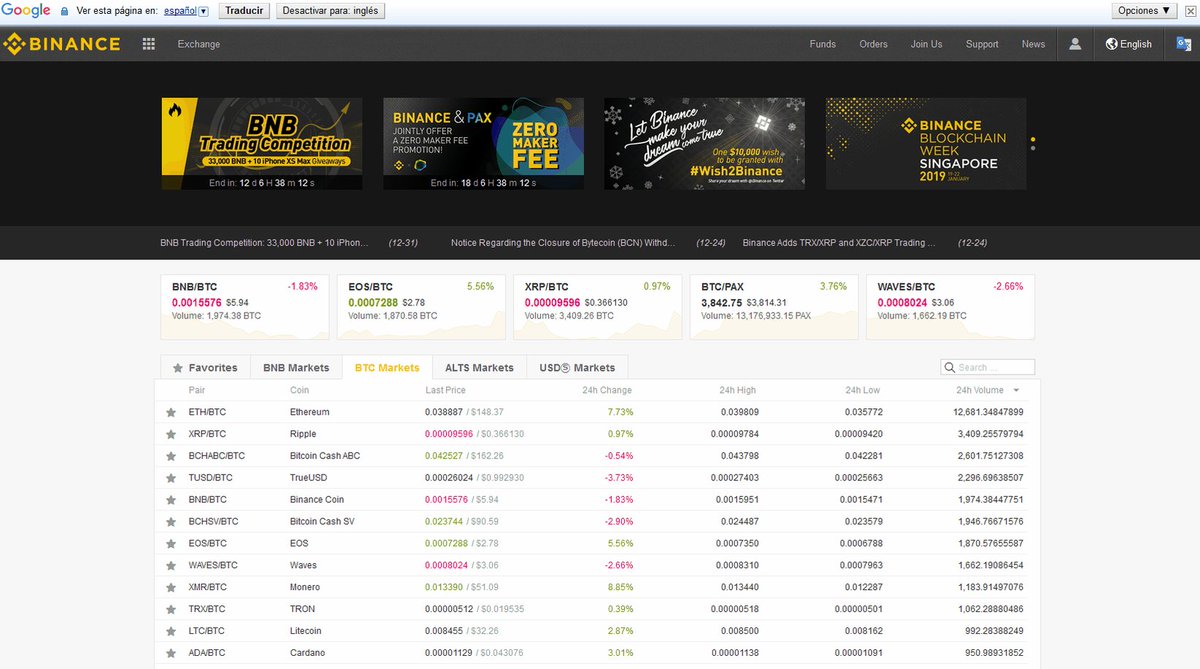Favorite the BCHABC/BTC pair star
1200x669 pixels.
pos(171,456)
